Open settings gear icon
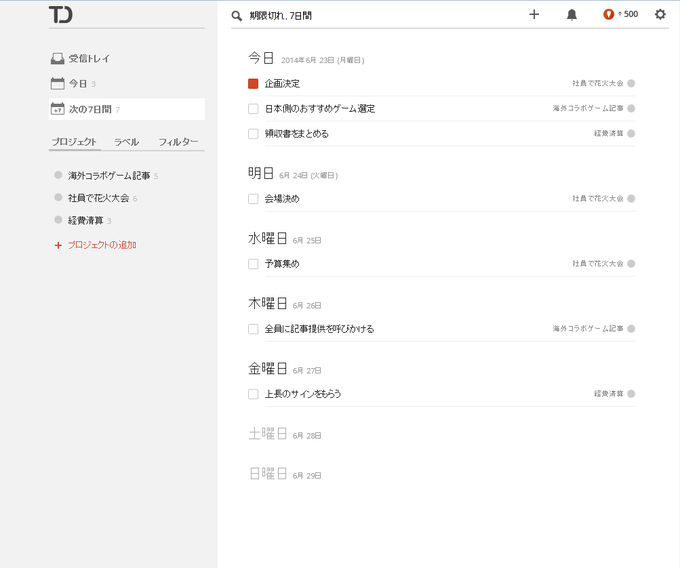The height and width of the screenshot is (568, 680). click(660, 14)
